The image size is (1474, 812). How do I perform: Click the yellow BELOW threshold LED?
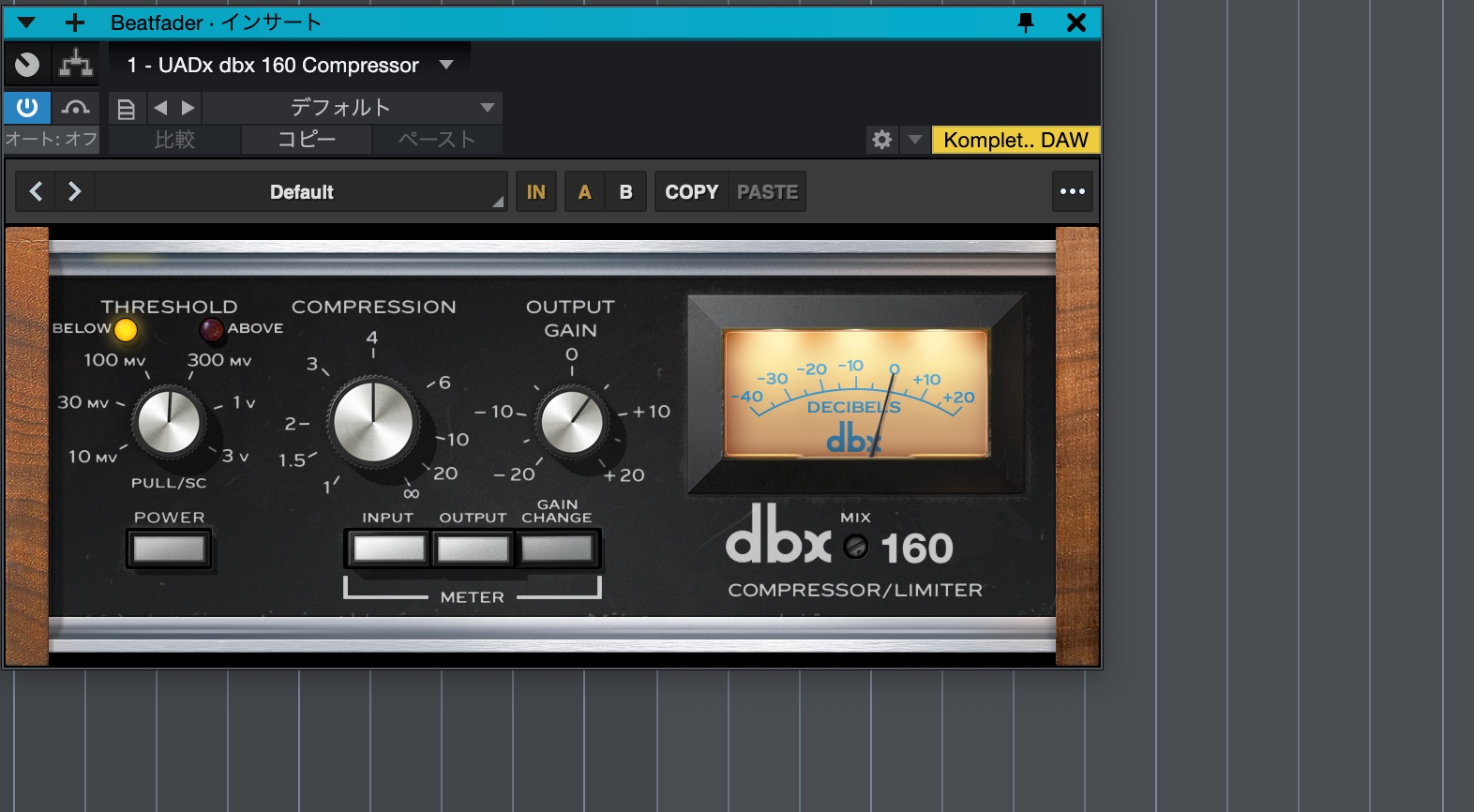pos(126,329)
